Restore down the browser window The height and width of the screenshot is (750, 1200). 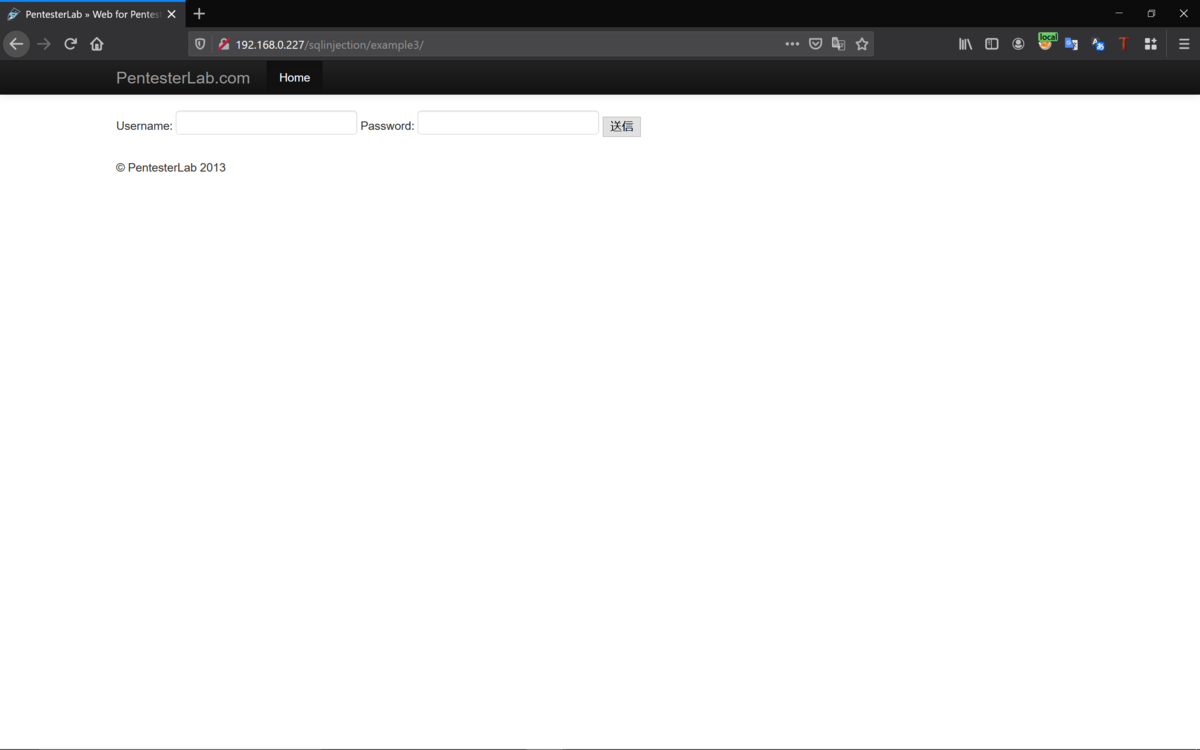pyautogui.click(x=1151, y=13)
